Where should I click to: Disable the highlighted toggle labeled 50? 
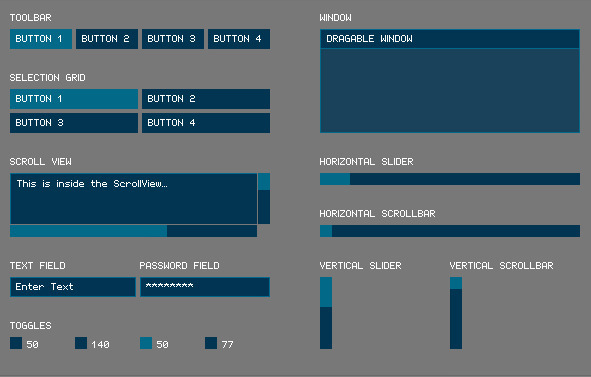pos(146,343)
